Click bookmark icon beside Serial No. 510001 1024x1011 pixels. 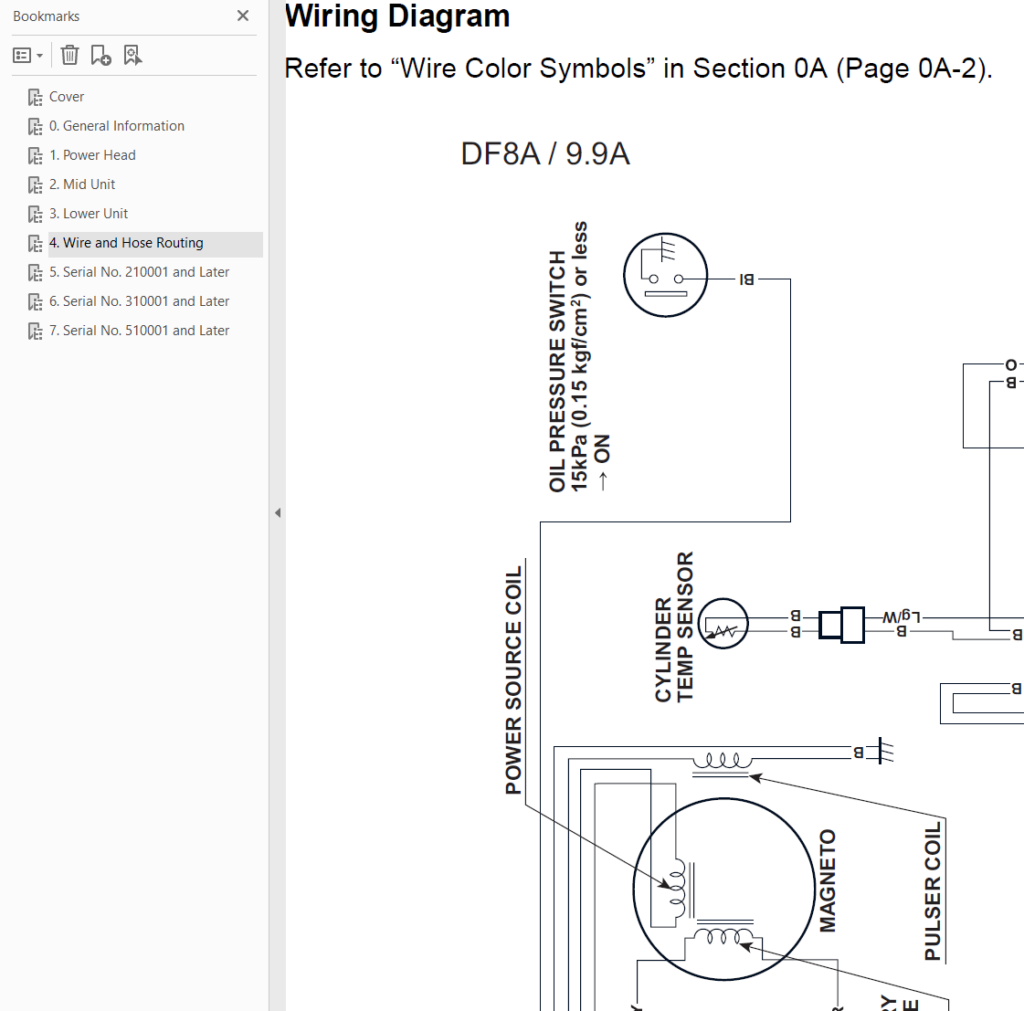coord(35,331)
